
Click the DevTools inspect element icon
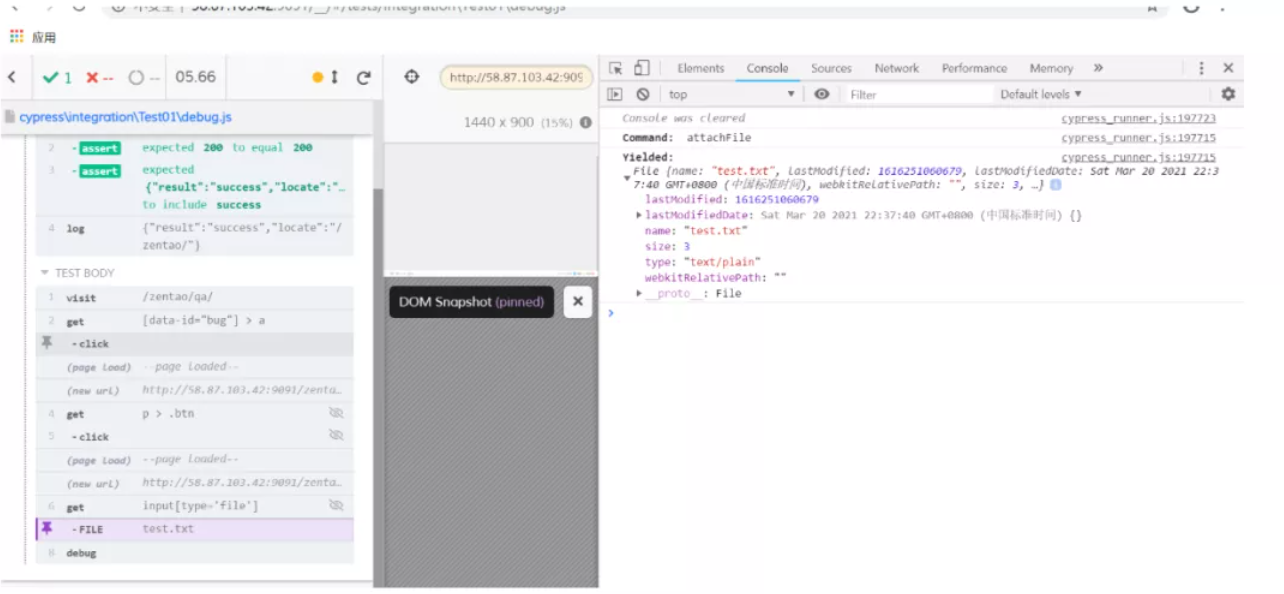(616, 68)
